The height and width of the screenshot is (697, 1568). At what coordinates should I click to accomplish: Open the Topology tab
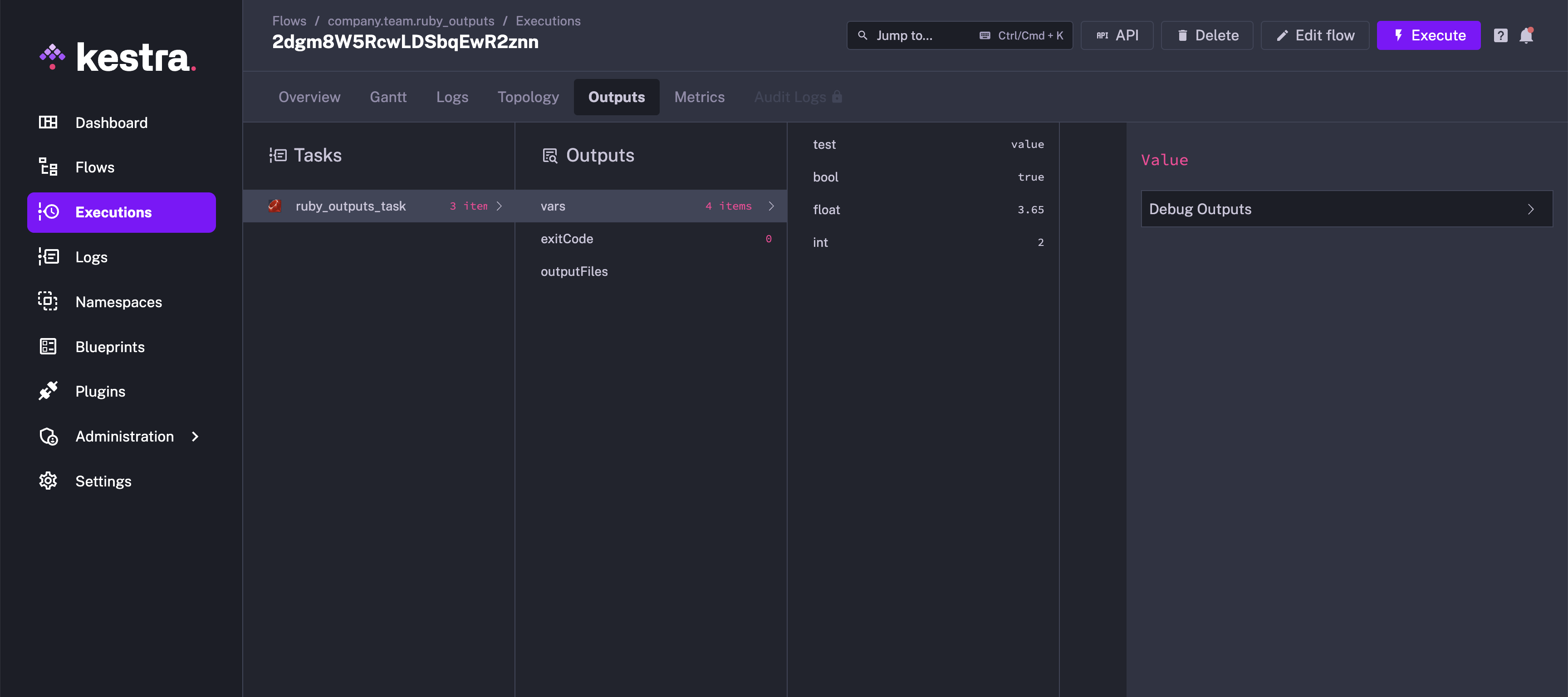pyautogui.click(x=528, y=97)
